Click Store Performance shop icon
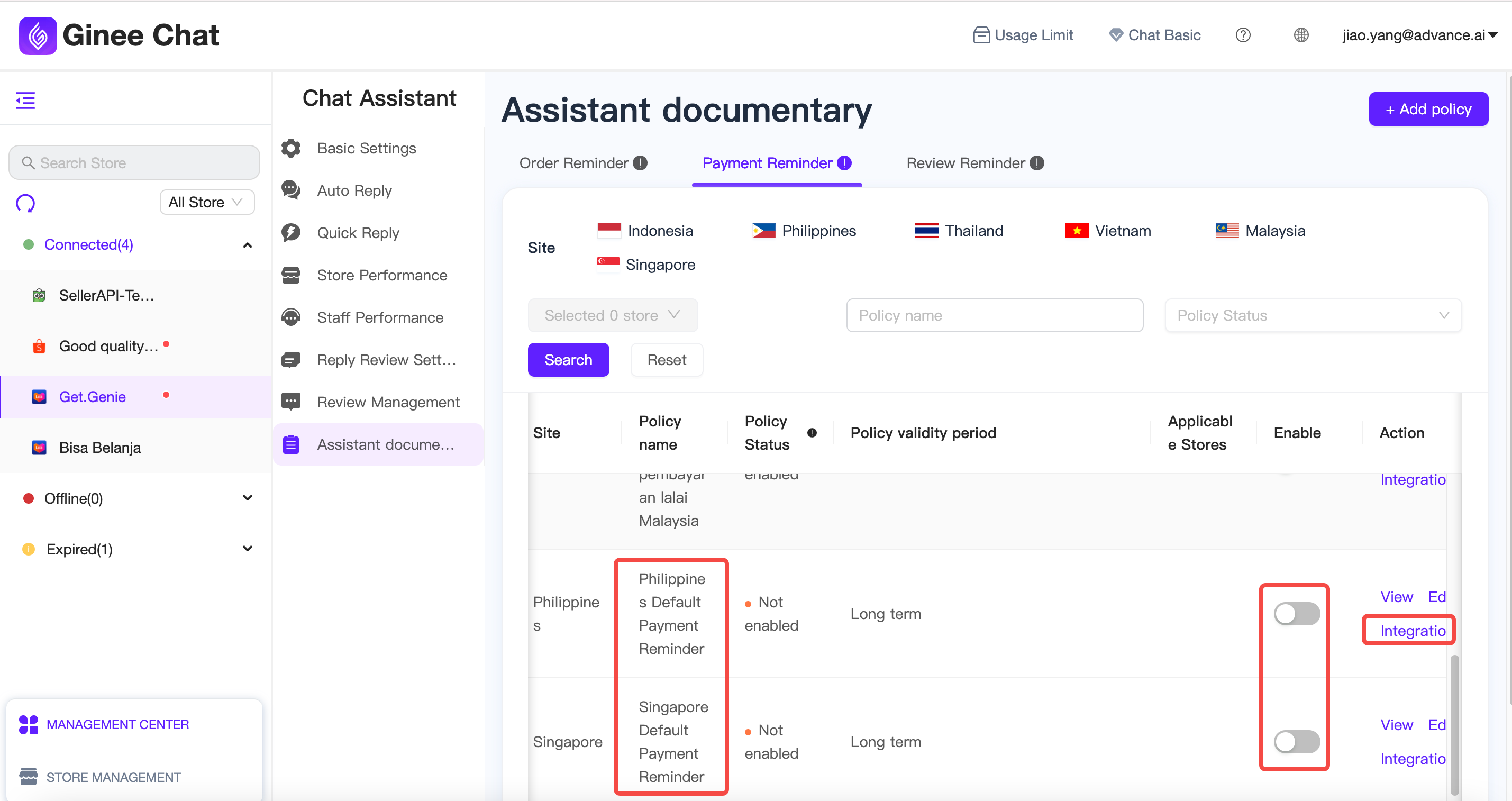The width and height of the screenshot is (1512, 801). tap(291, 275)
